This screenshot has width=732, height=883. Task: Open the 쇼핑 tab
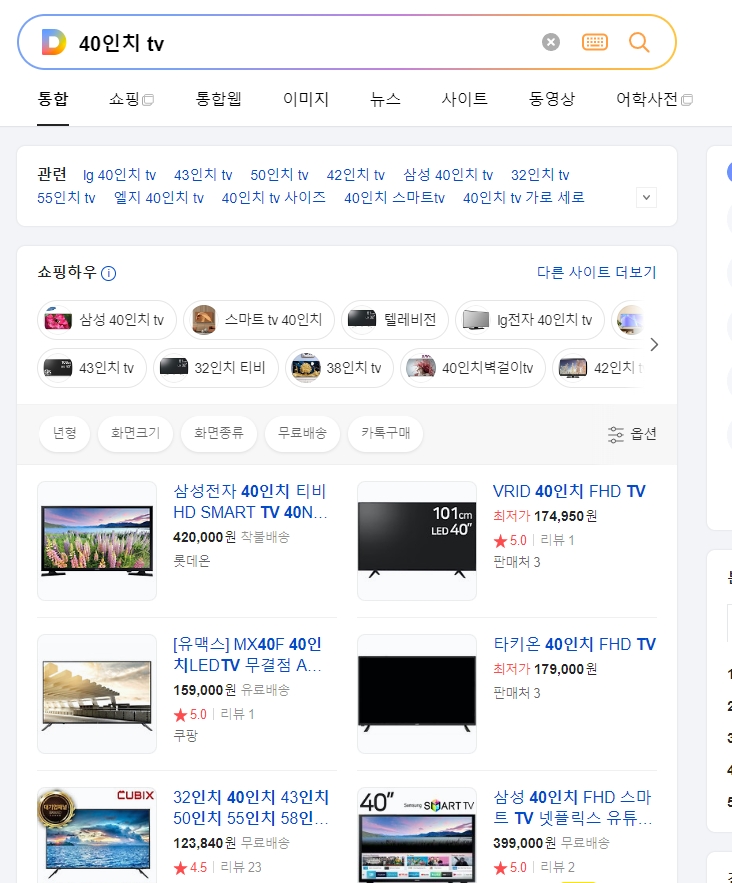point(131,99)
